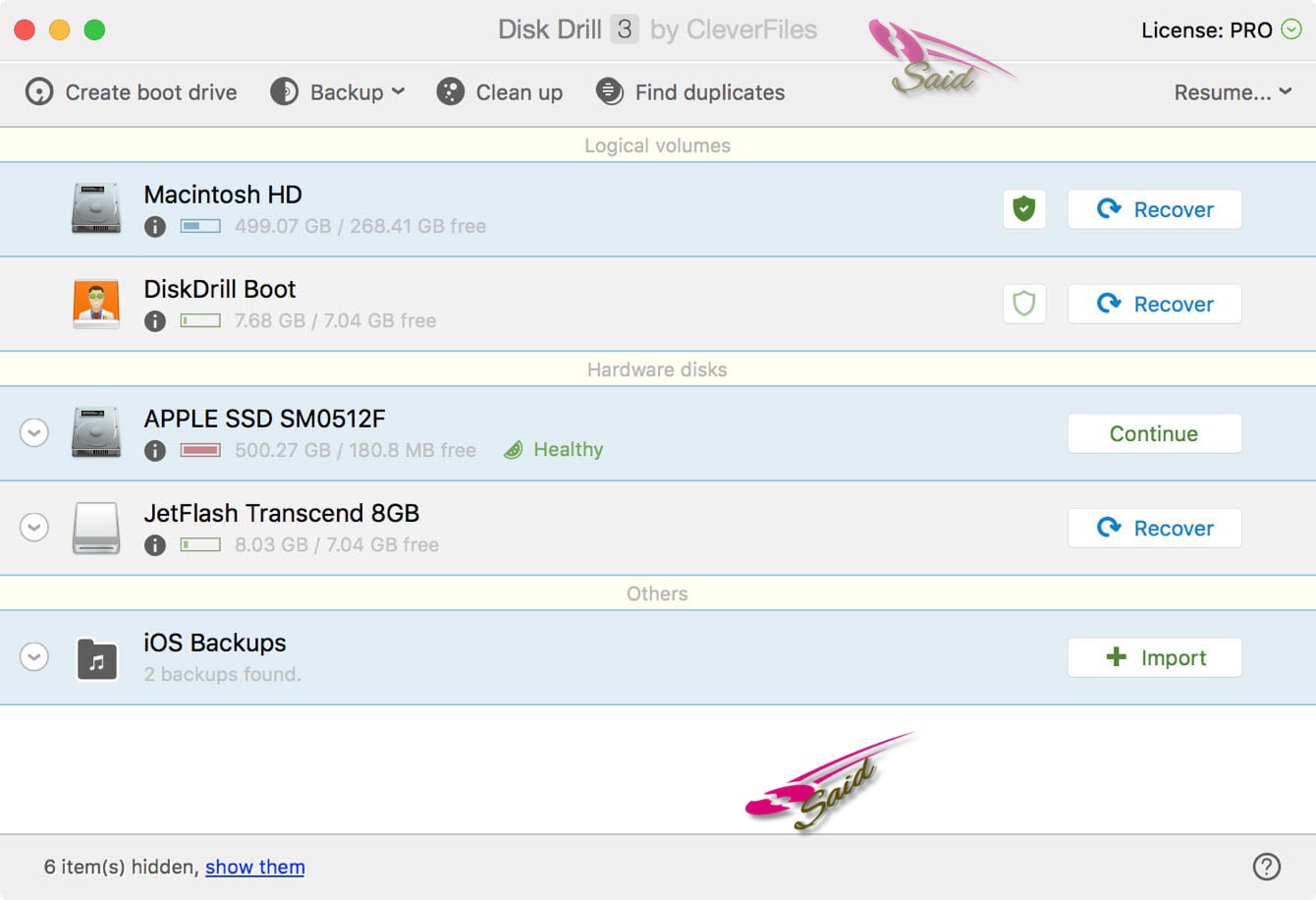Click the License PRO status icon
This screenshot has height=900, width=1316.
pyautogui.click(x=1291, y=29)
